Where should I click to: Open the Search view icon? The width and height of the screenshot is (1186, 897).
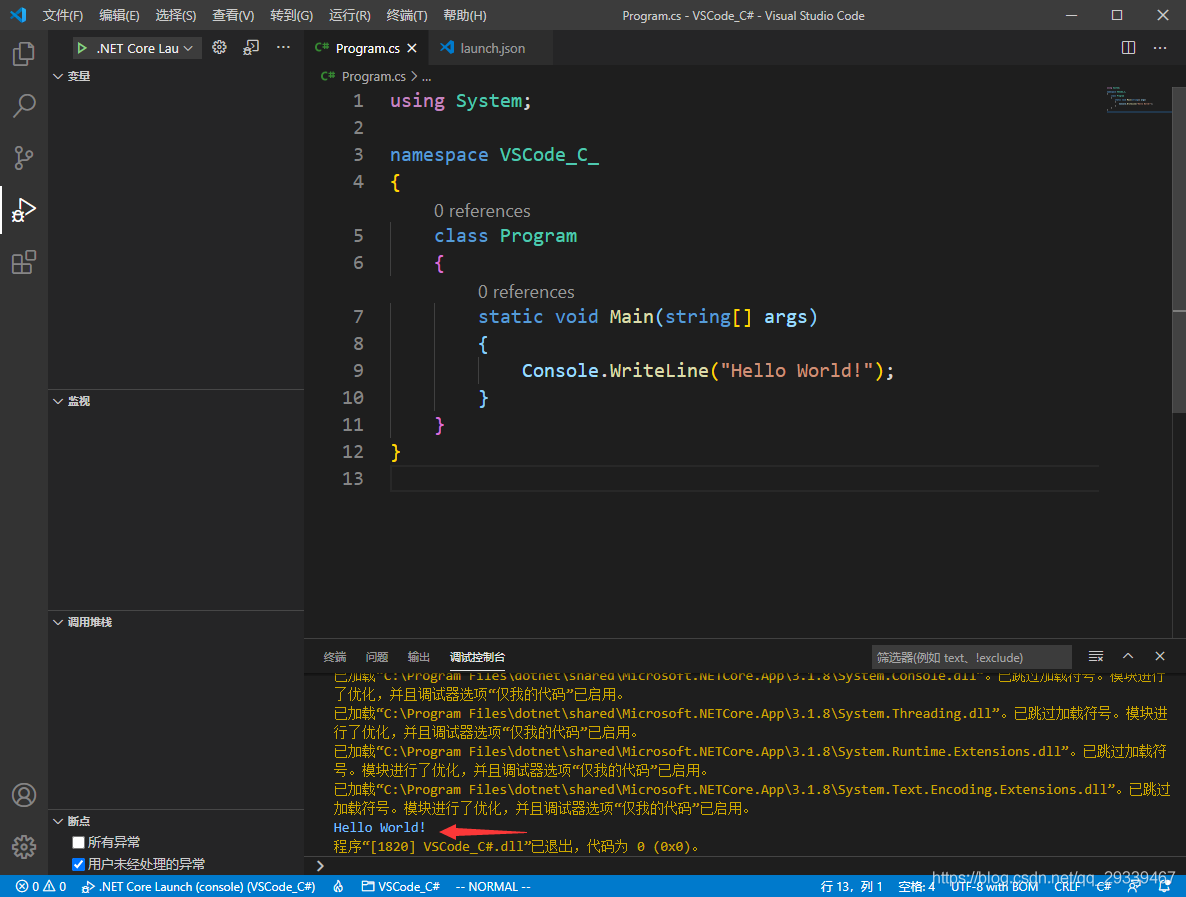(24, 106)
